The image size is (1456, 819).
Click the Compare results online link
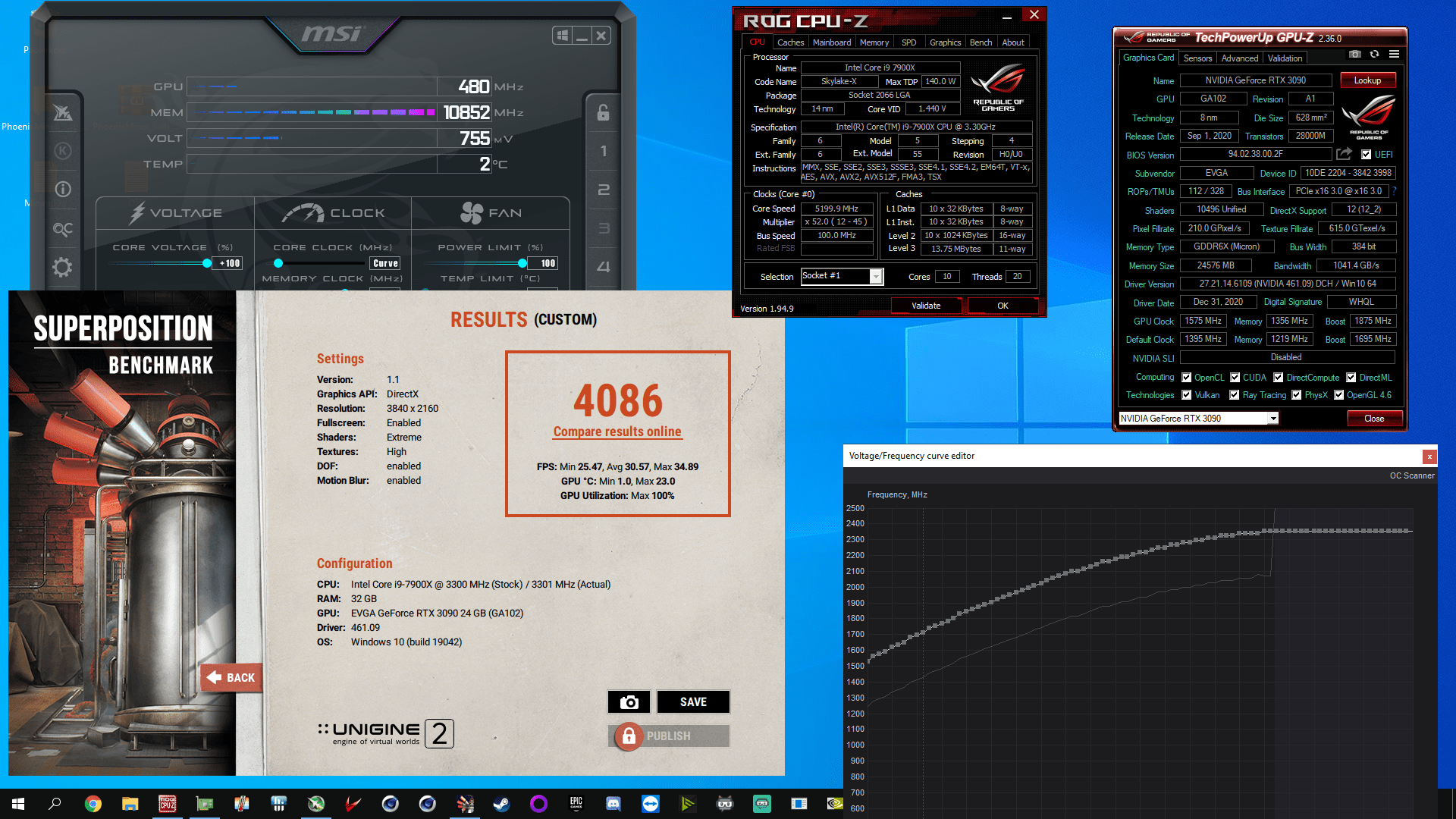[x=617, y=431]
